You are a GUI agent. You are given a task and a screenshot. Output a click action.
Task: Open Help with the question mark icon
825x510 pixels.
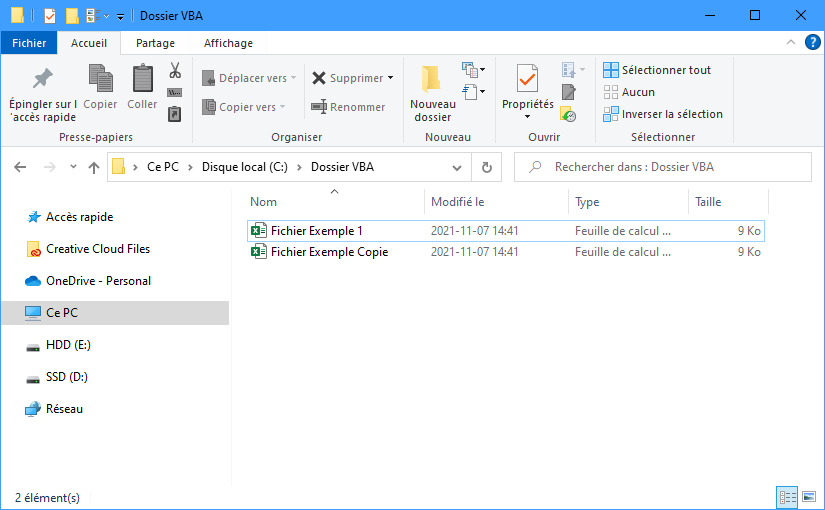pos(812,42)
